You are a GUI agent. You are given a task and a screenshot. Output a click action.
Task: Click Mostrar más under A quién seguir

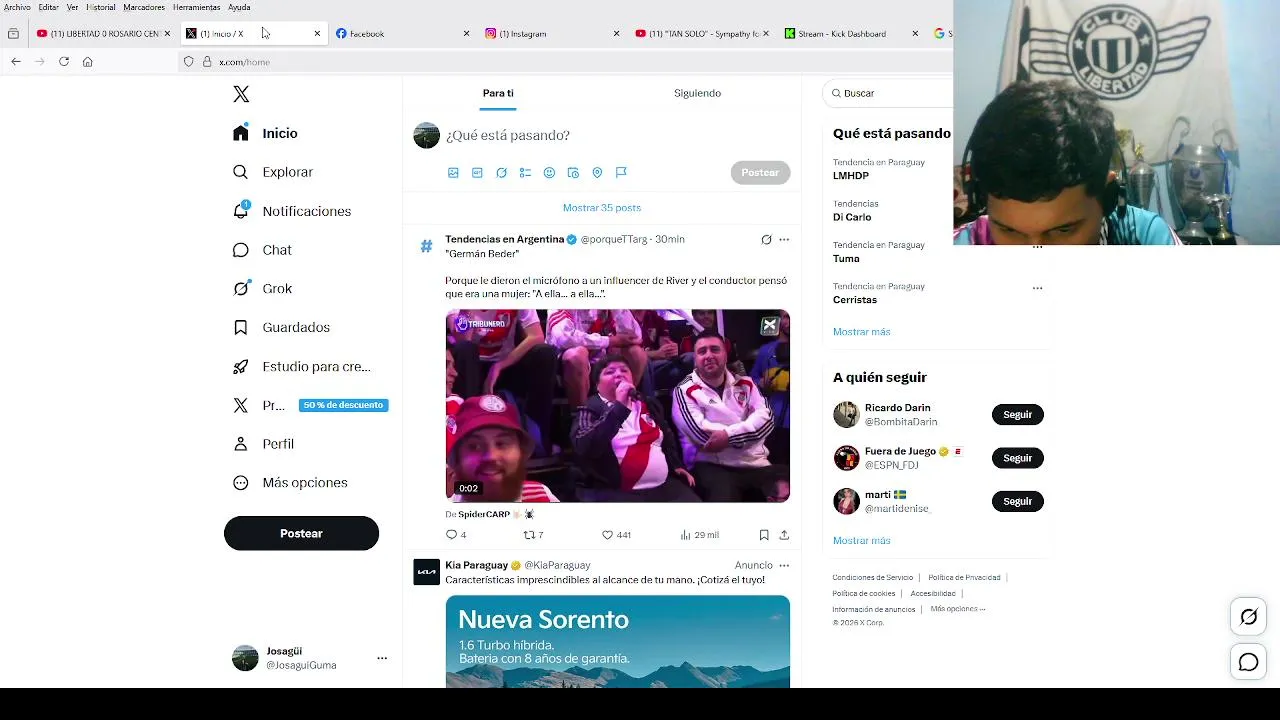coord(861,541)
